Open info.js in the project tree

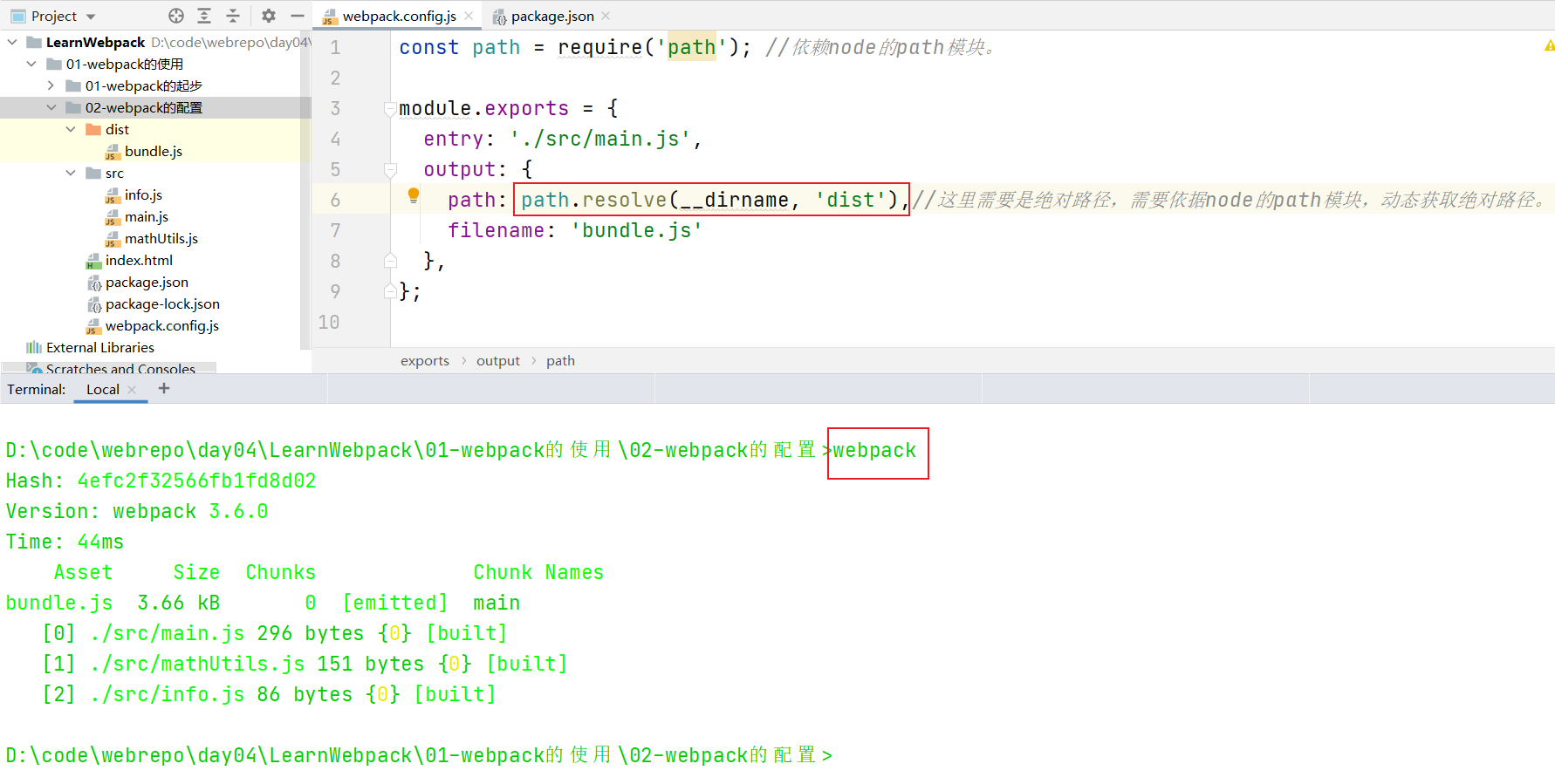tap(143, 194)
